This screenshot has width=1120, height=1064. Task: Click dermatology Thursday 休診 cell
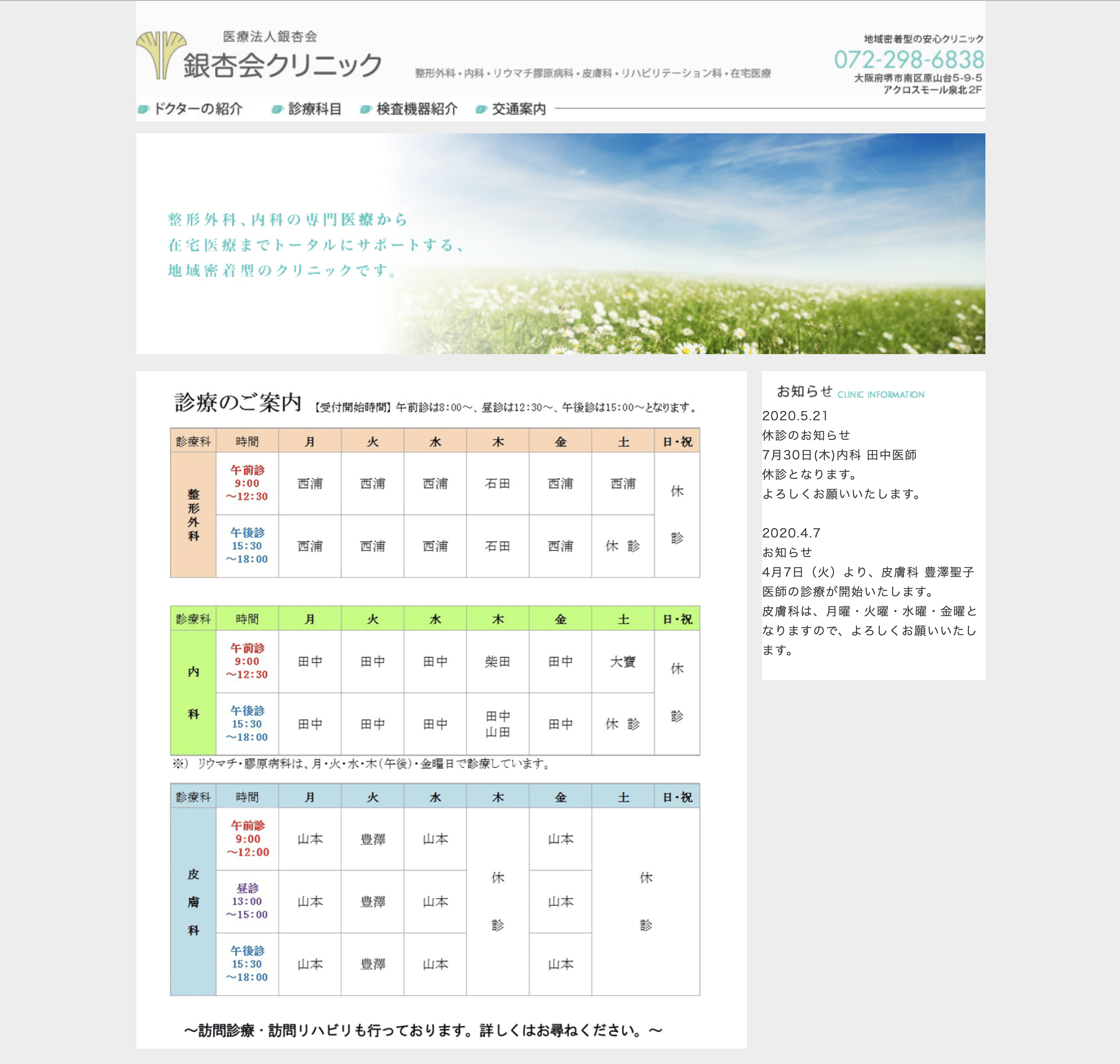pos(497,901)
